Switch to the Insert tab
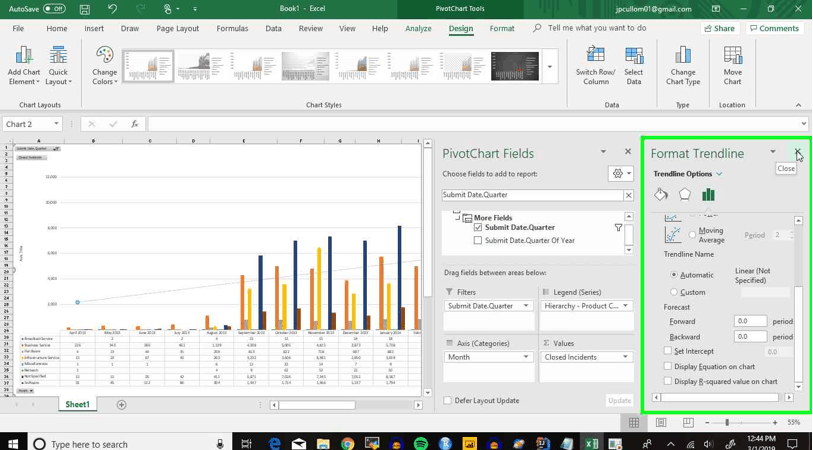Viewport: 813px width, 450px height. tap(94, 29)
